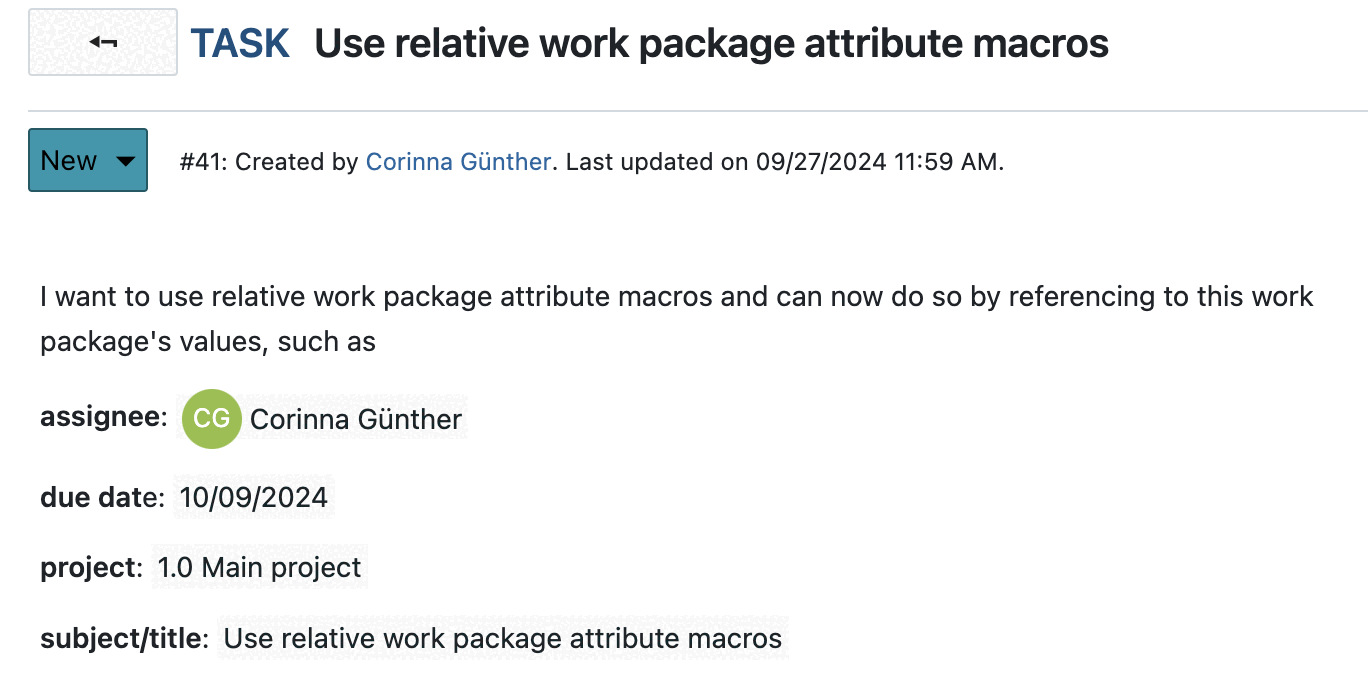The width and height of the screenshot is (1368, 694).
Task: Select the due date macro 10/09/2024
Action: [253, 497]
